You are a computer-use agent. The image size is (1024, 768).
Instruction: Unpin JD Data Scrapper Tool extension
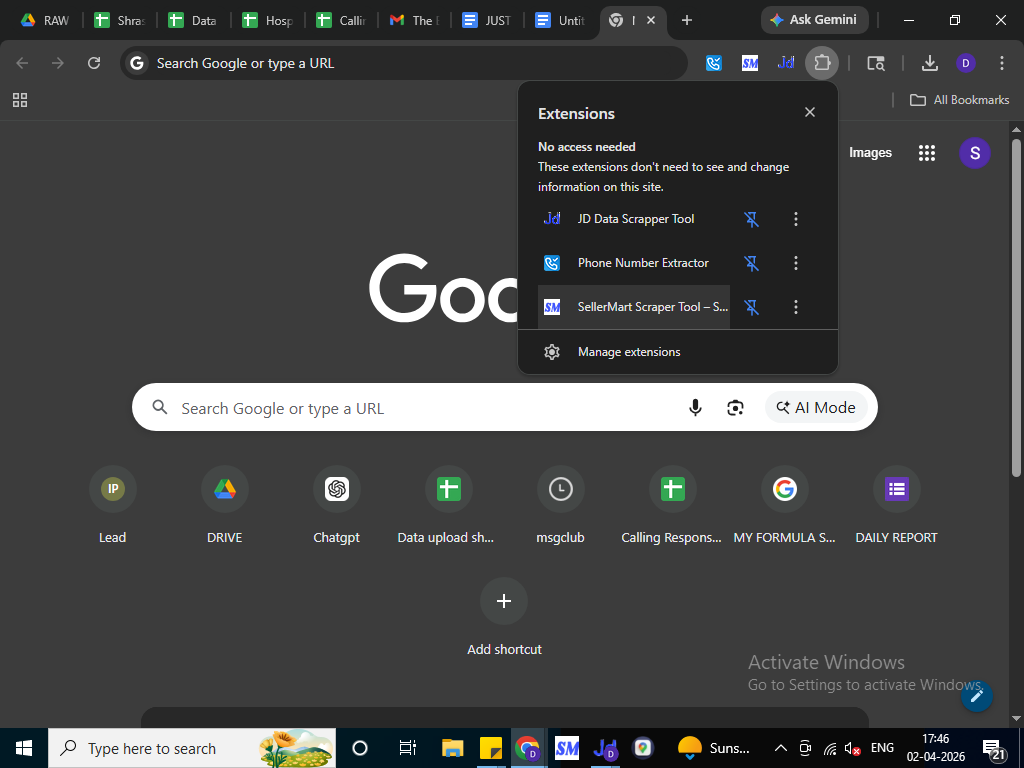pyautogui.click(x=752, y=219)
